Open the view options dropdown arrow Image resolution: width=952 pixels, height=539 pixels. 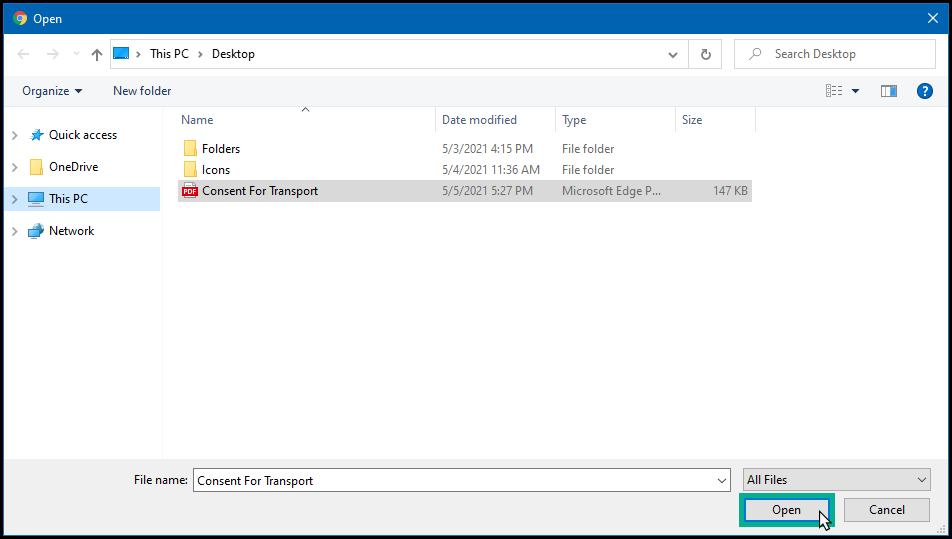[x=856, y=91]
